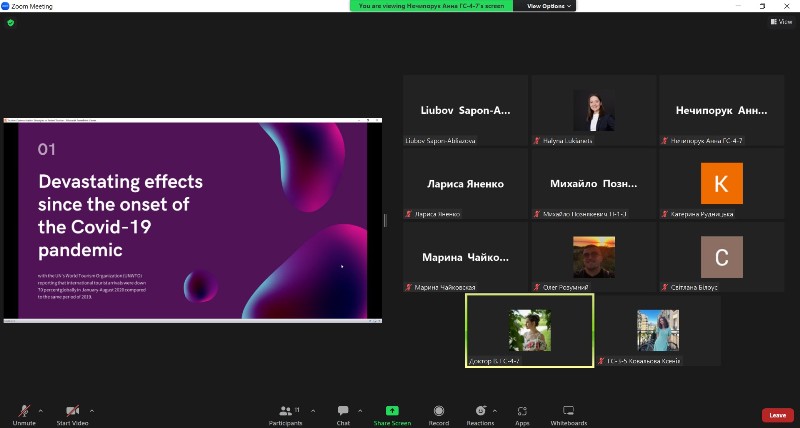Open Whiteboards from the toolbar
The width and height of the screenshot is (800, 428).
(x=568, y=413)
